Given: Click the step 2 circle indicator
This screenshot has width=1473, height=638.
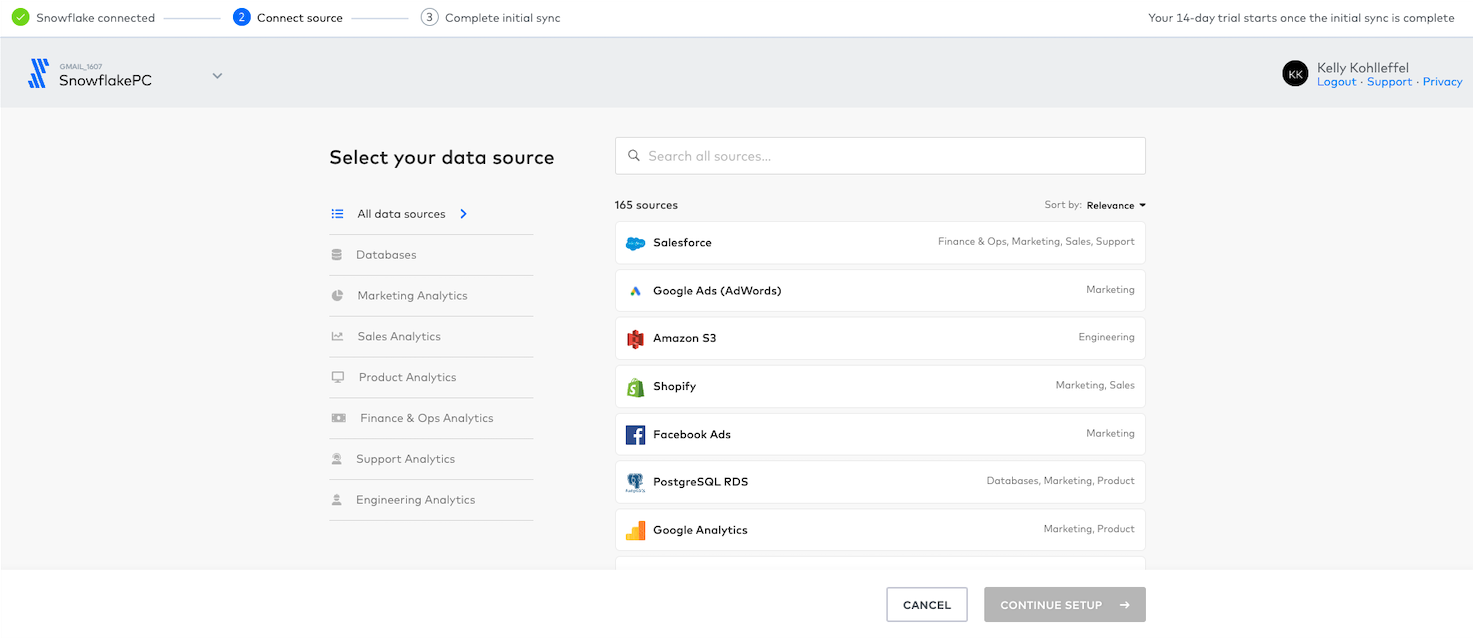Looking at the screenshot, I should [241, 17].
